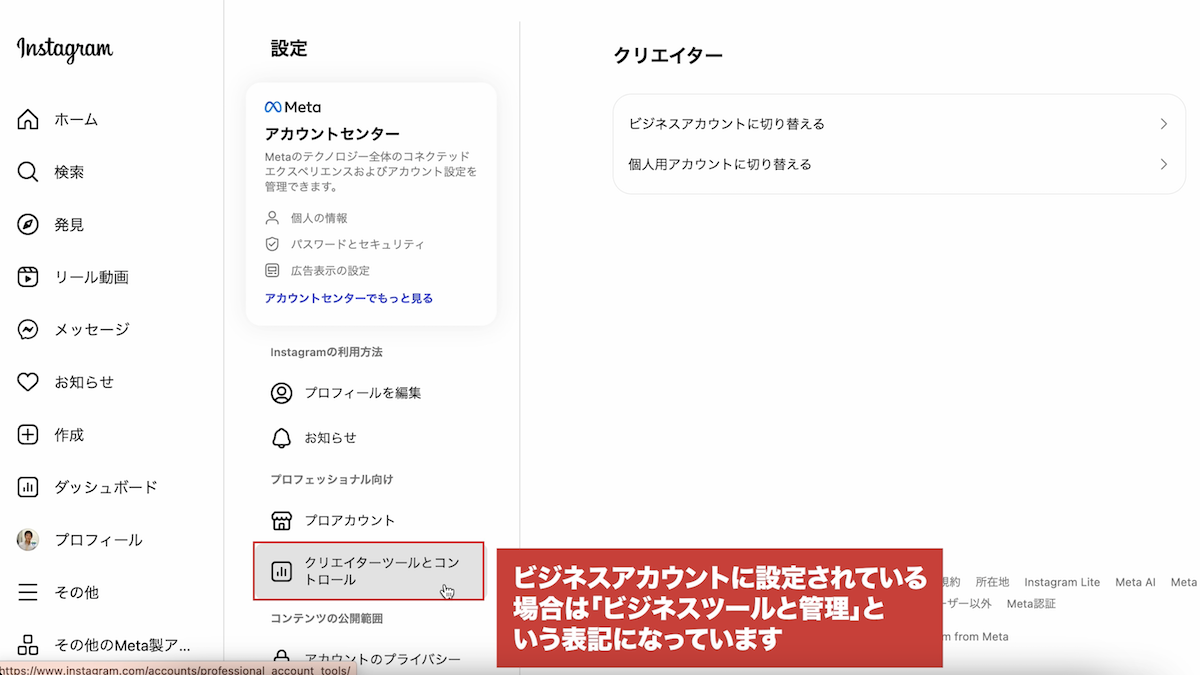1200x675 pixels.
Task: Expand the More (その他) hamburger menu
Action: pos(28,592)
